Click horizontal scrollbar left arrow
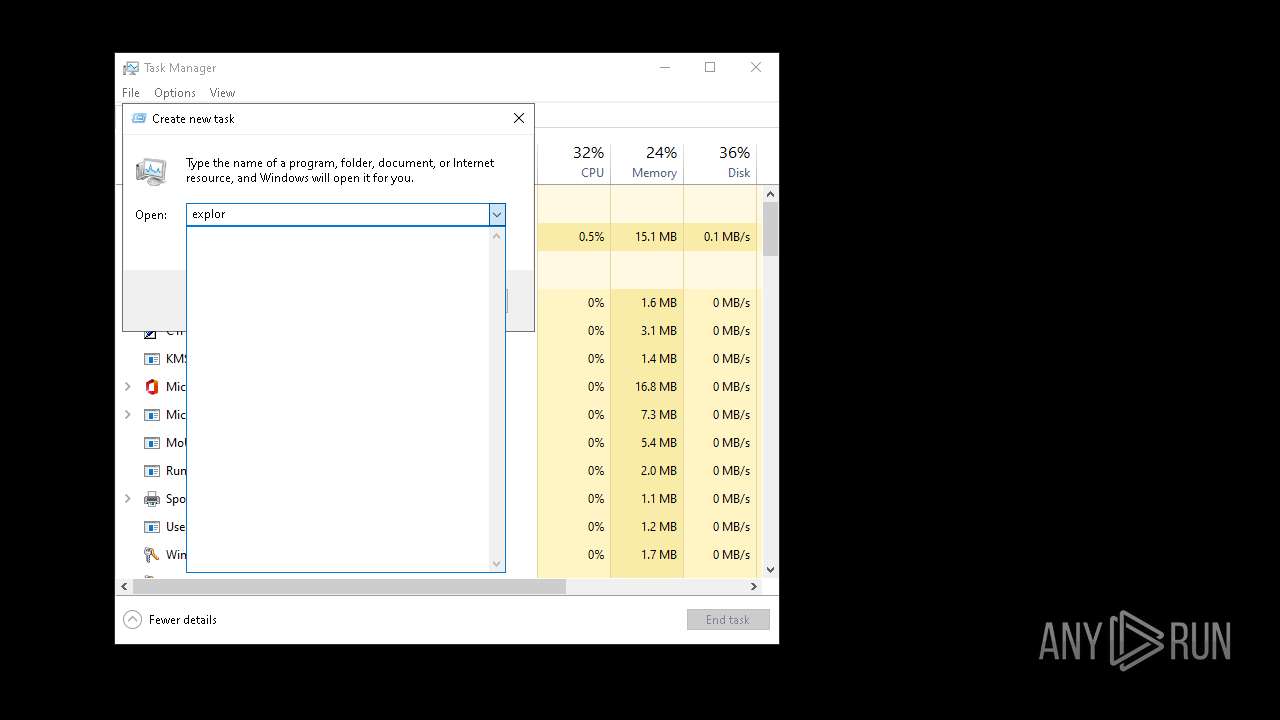The width and height of the screenshot is (1280, 720). 124,587
